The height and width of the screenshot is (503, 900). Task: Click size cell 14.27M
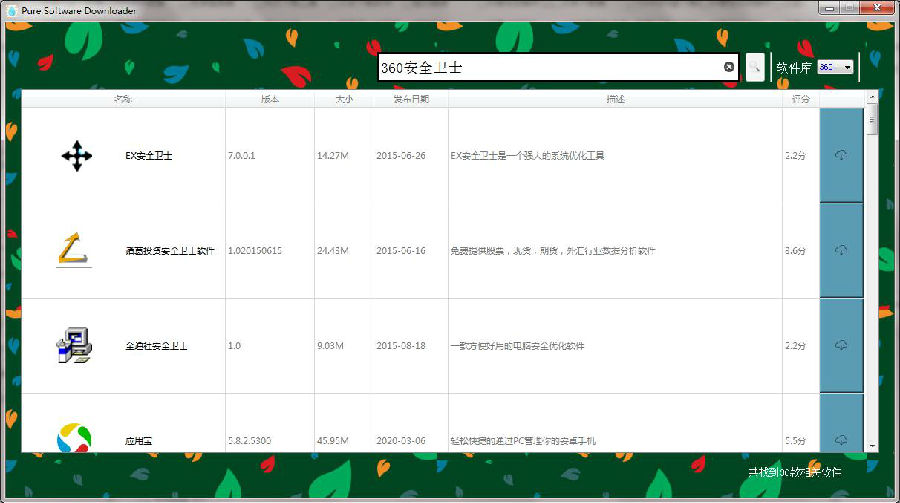click(x=333, y=156)
